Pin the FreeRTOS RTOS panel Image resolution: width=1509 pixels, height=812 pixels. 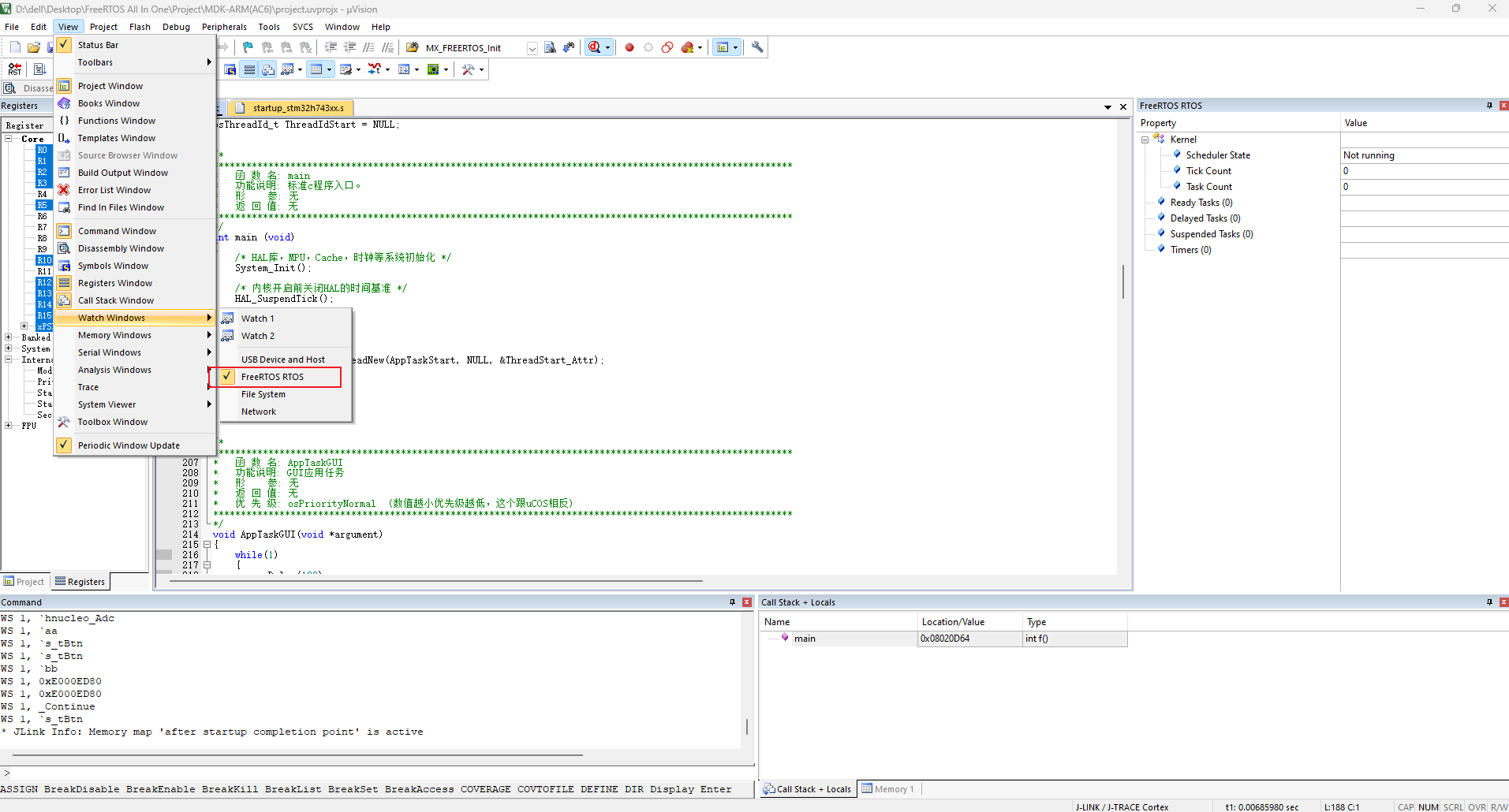click(x=1489, y=106)
